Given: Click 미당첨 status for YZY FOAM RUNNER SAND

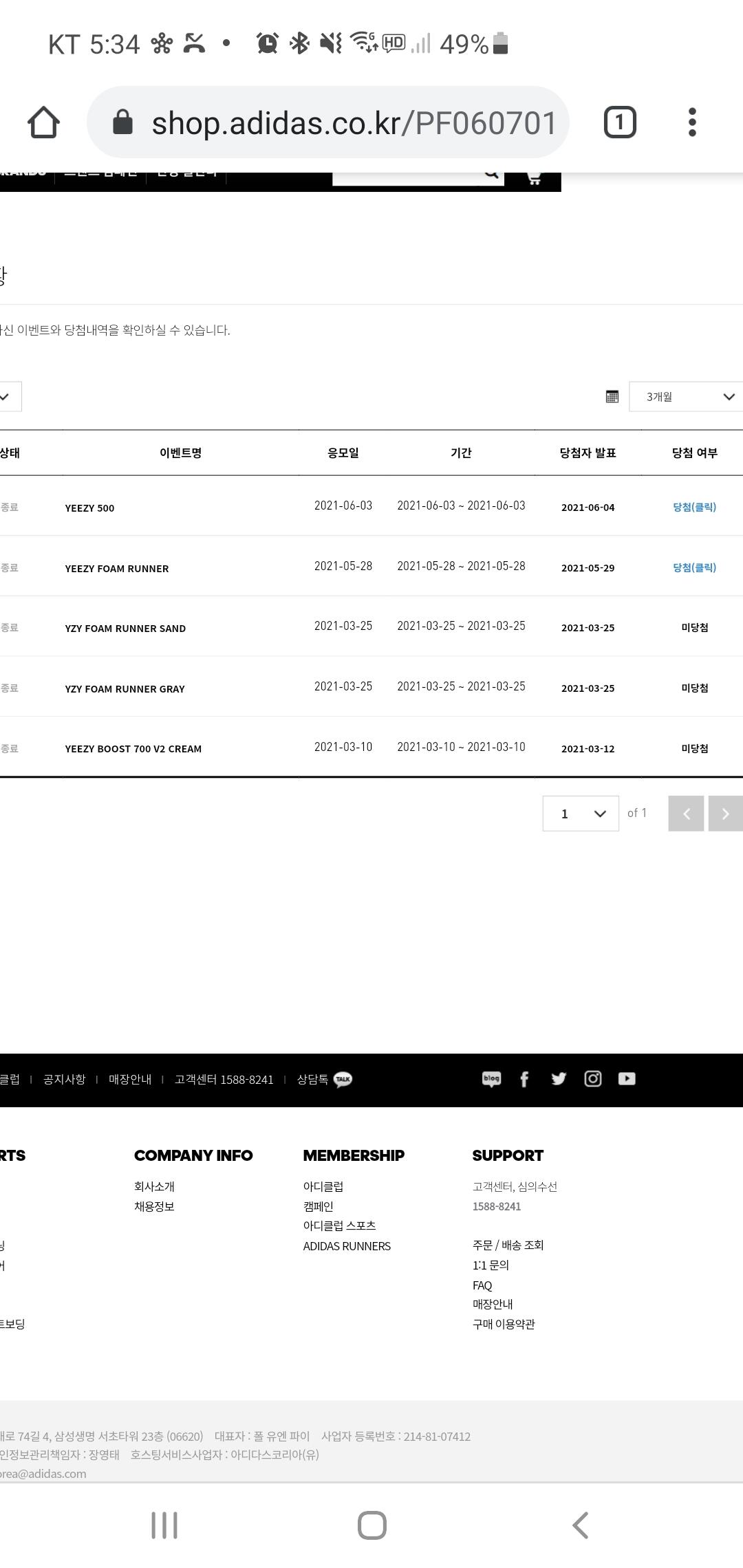Looking at the screenshot, I should click(694, 627).
